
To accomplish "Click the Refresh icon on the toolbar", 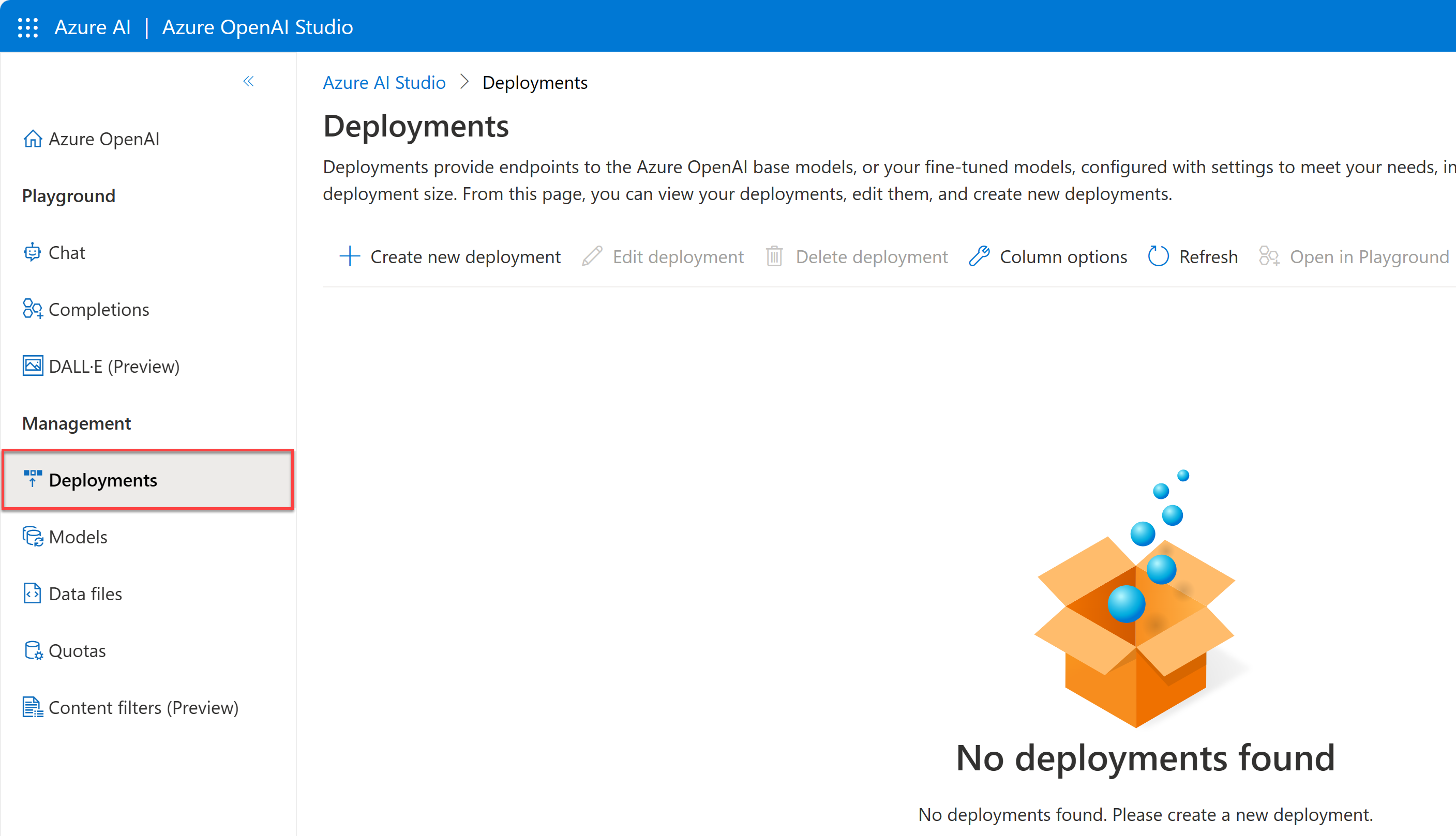I will tap(1158, 256).
